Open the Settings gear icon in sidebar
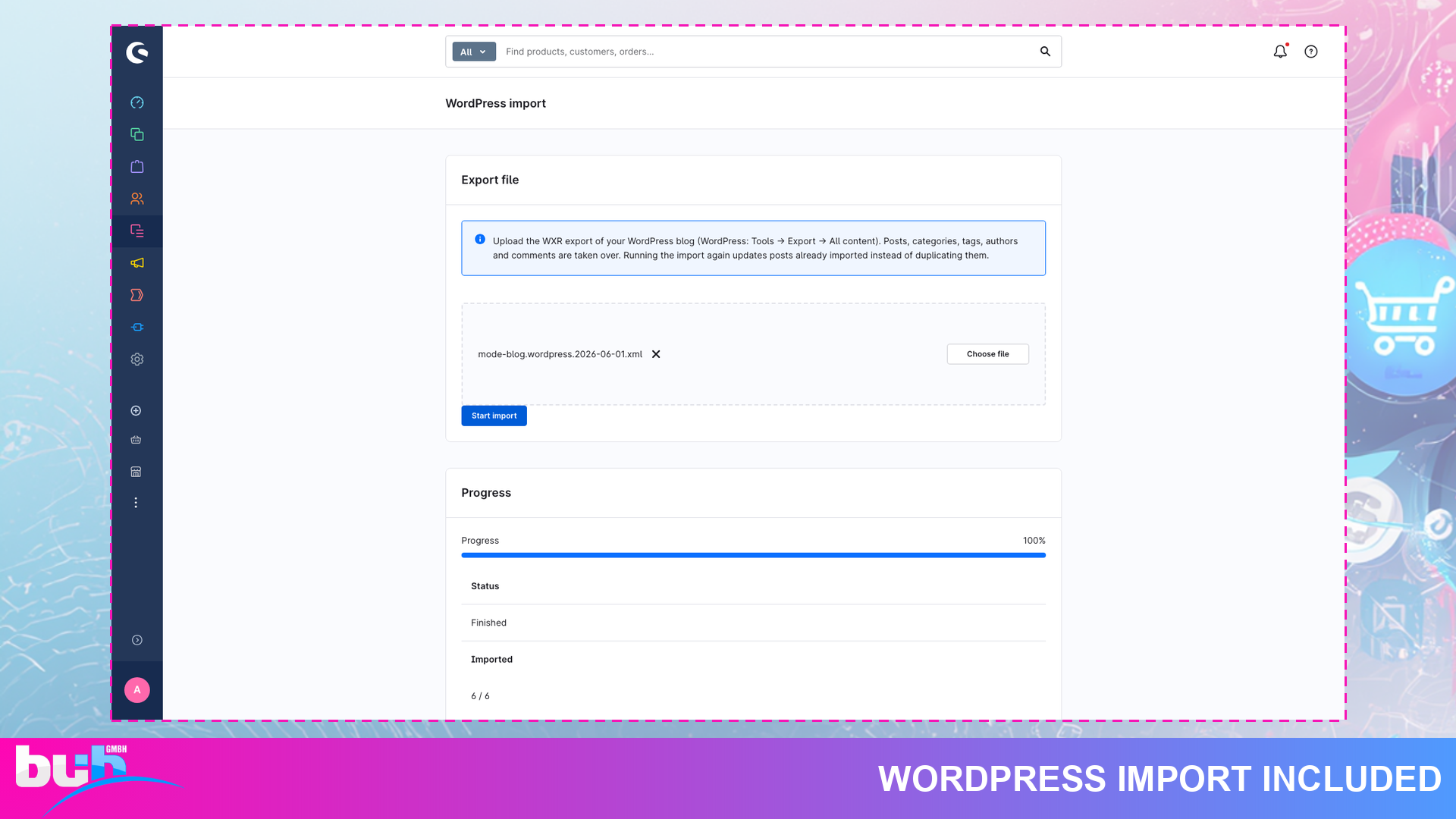1456x819 pixels. [x=137, y=359]
